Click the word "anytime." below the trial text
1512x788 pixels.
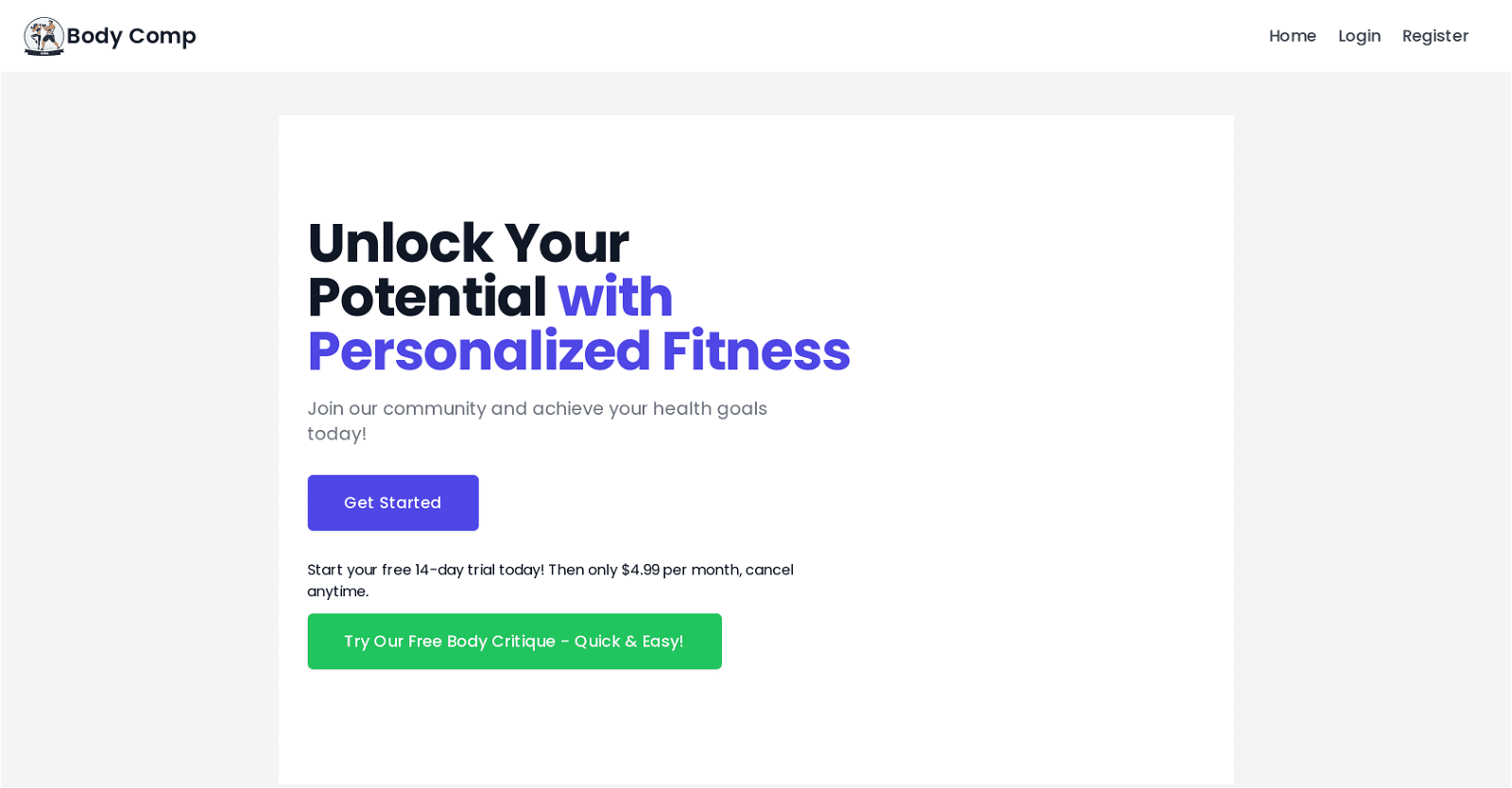337,591
